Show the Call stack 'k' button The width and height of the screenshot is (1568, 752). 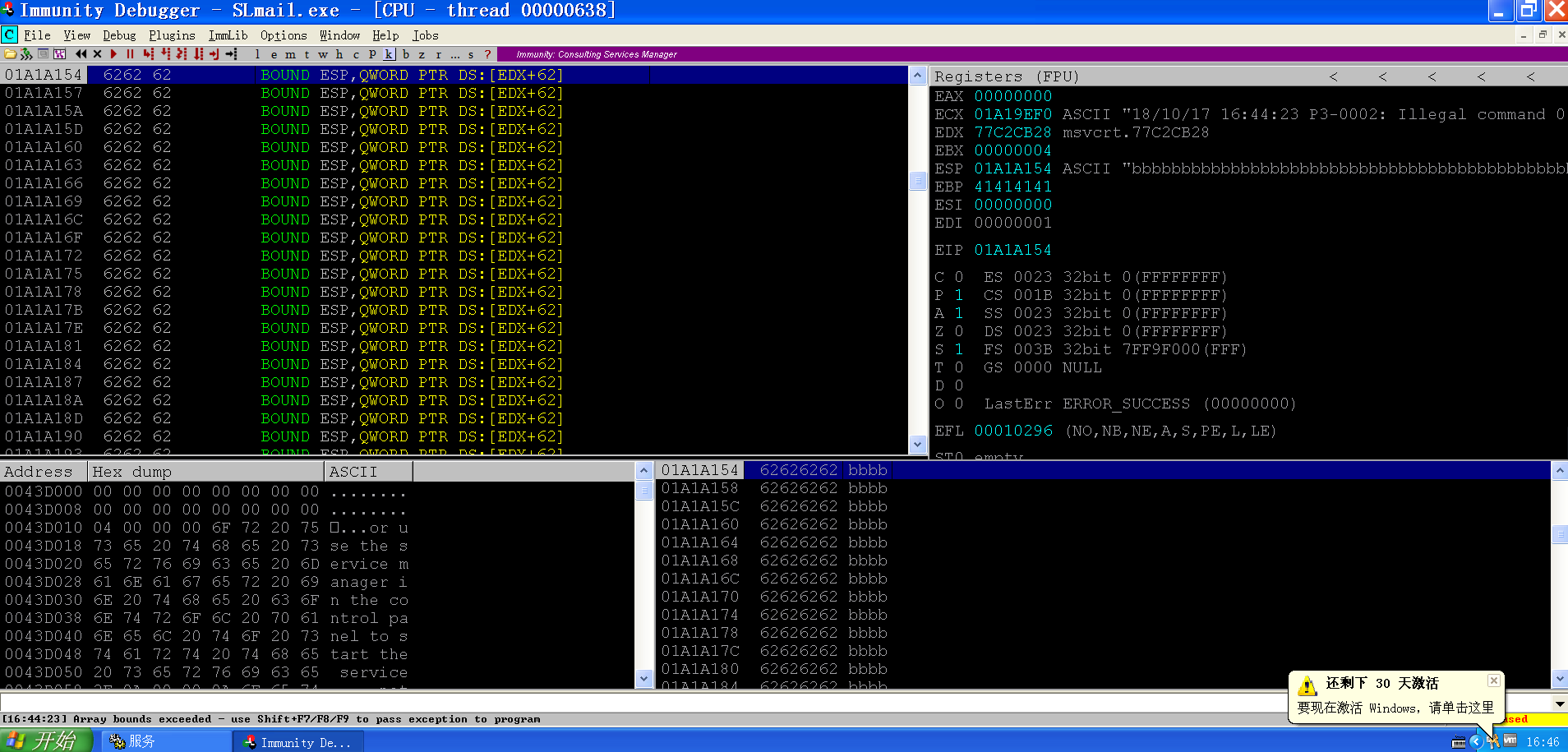389,54
